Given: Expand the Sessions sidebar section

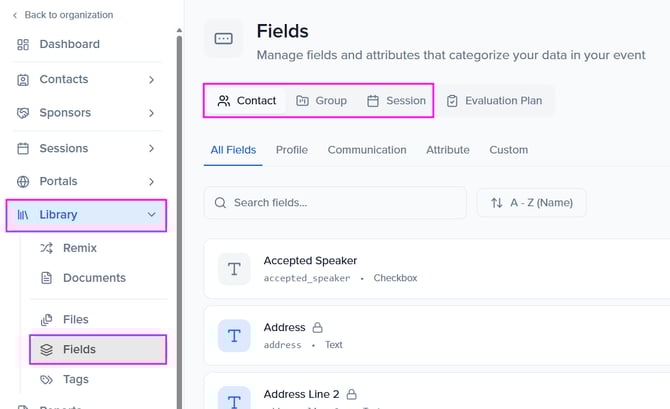Looking at the screenshot, I should click(151, 148).
